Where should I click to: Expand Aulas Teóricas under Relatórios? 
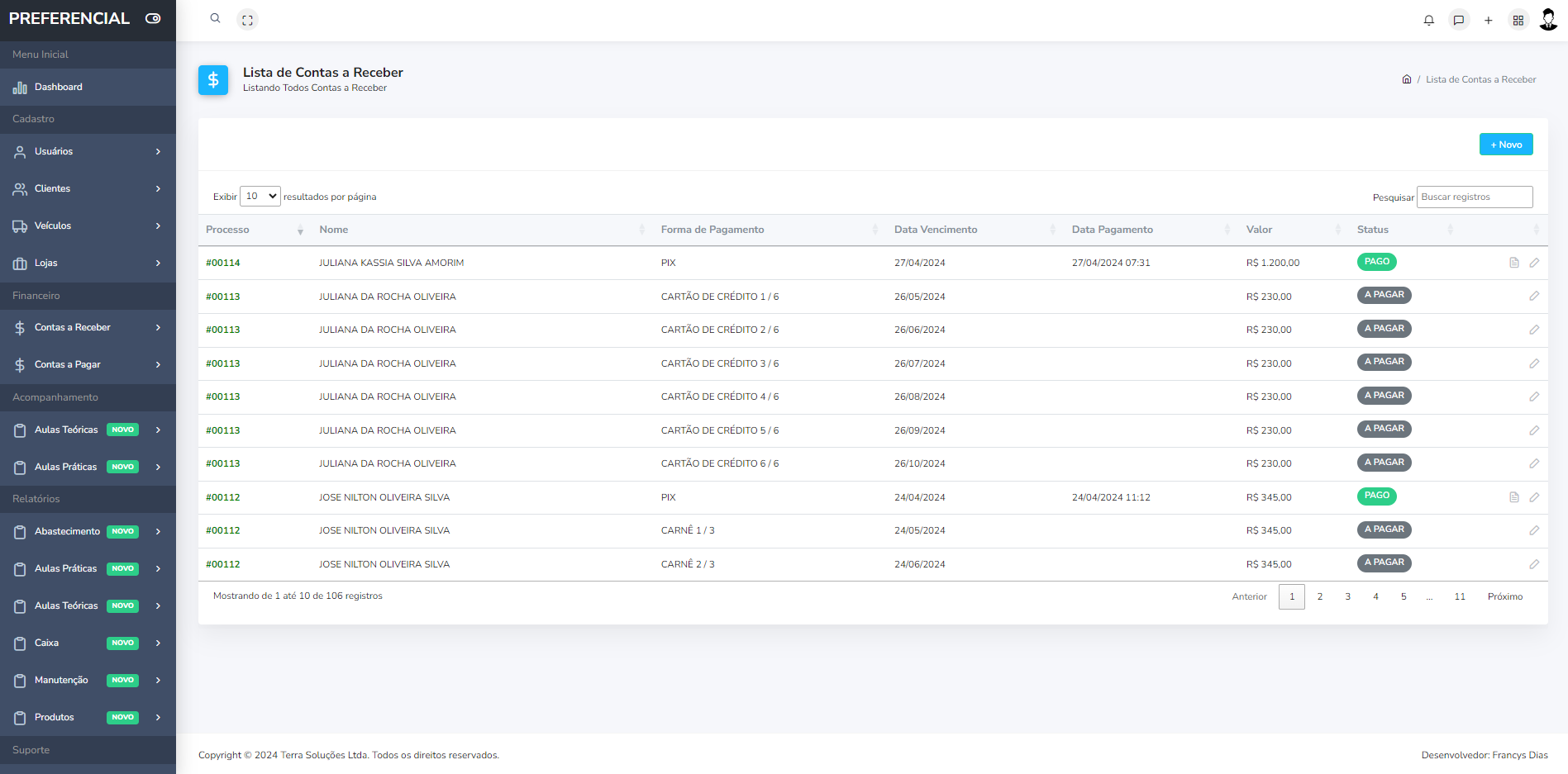point(88,606)
